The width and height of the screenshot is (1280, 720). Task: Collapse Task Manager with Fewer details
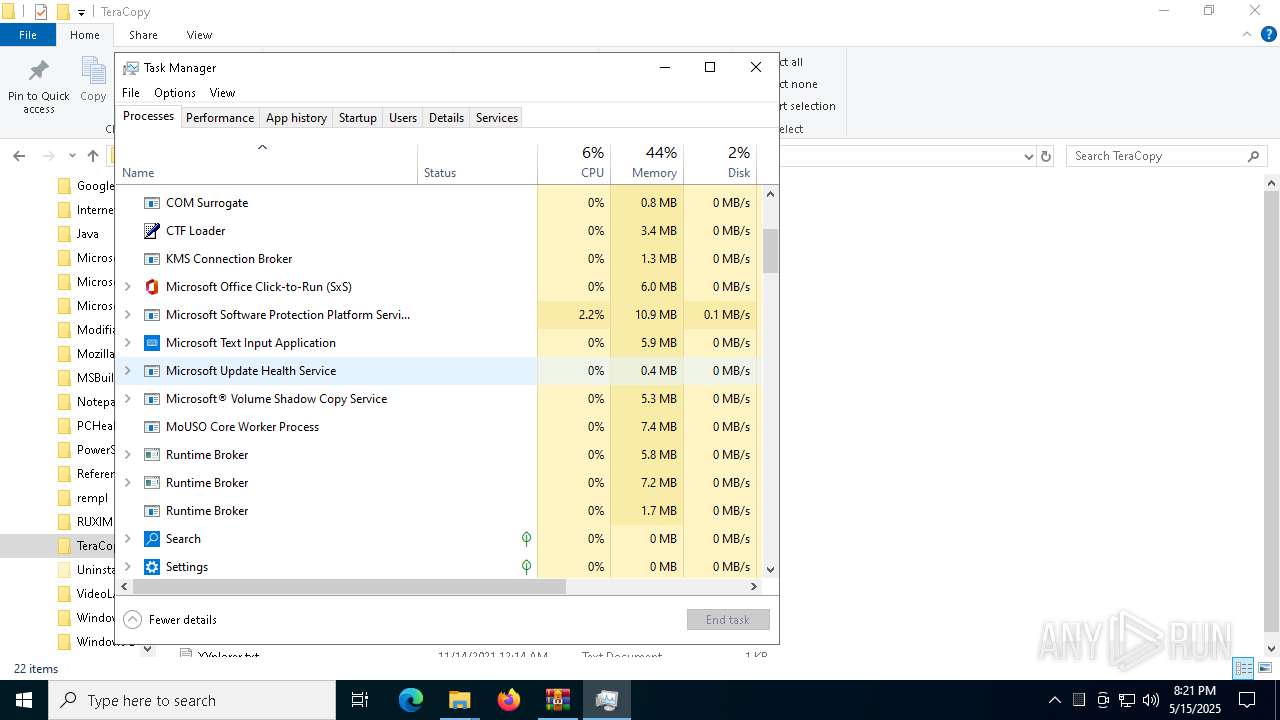pyautogui.click(x=170, y=620)
